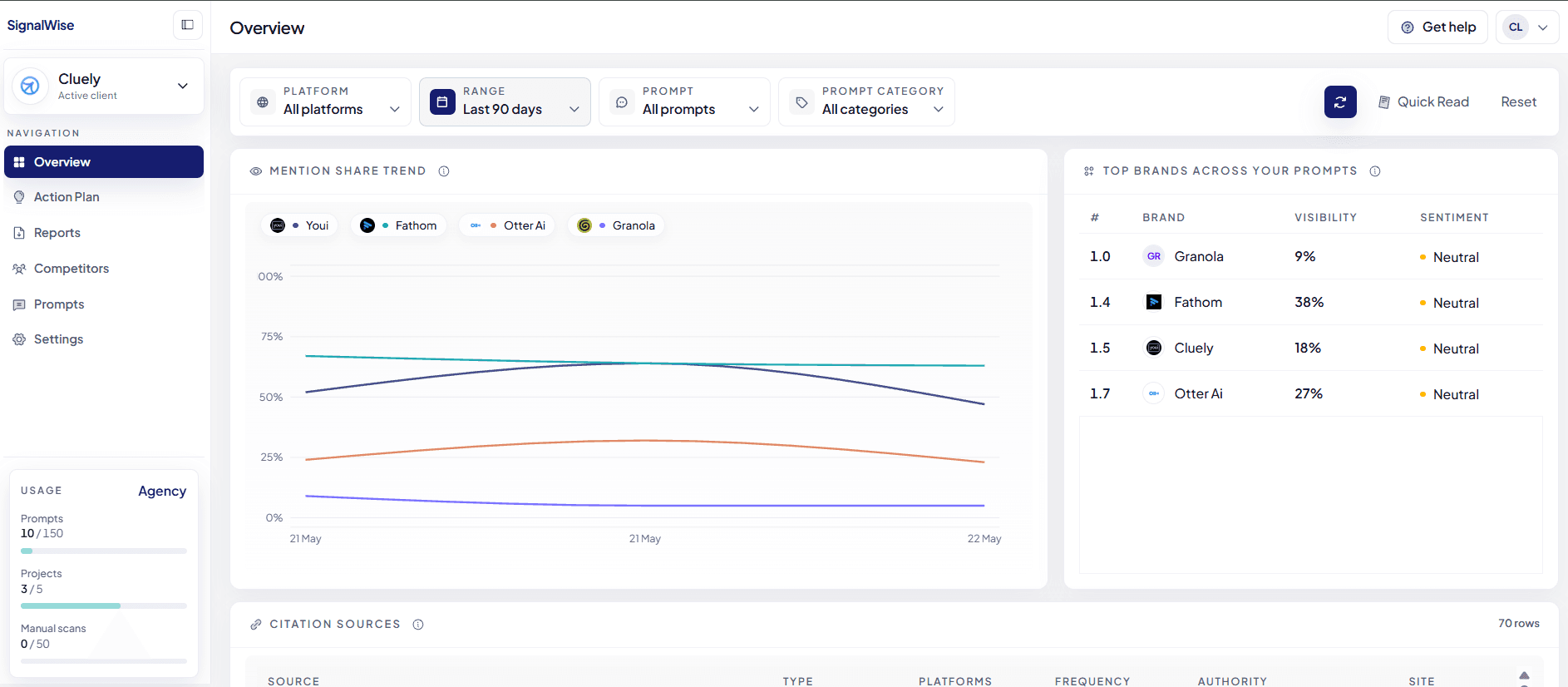Open the CL user account menu
1568x687 pixels.
[1527, 27]
